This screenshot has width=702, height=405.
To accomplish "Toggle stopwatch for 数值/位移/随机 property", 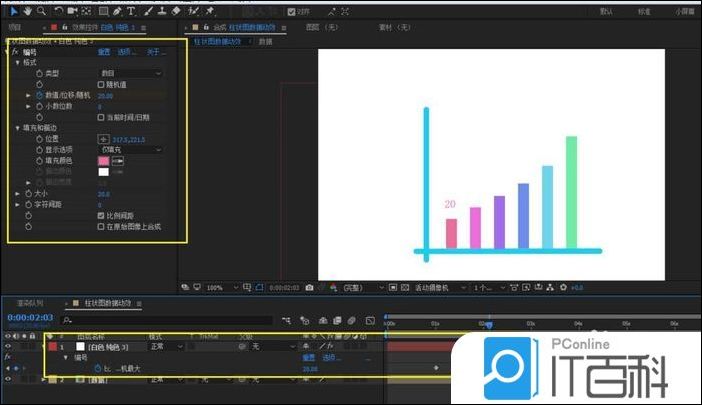I will pyautogui.click(x=39, y=95).
